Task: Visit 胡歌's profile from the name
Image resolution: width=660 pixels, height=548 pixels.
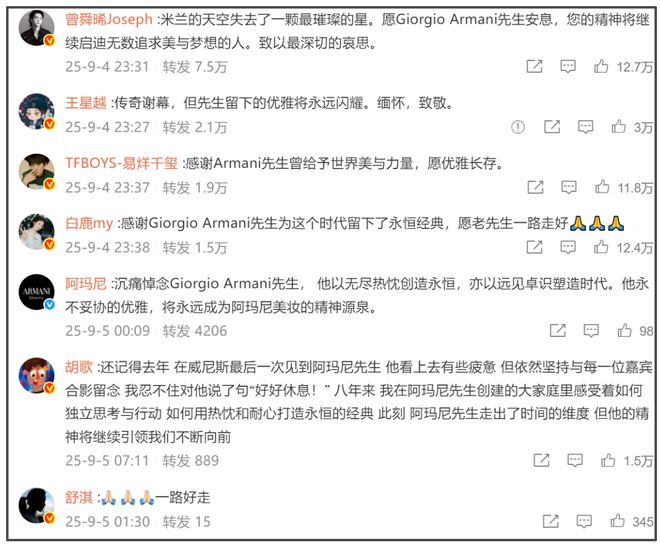Action: 79,367
